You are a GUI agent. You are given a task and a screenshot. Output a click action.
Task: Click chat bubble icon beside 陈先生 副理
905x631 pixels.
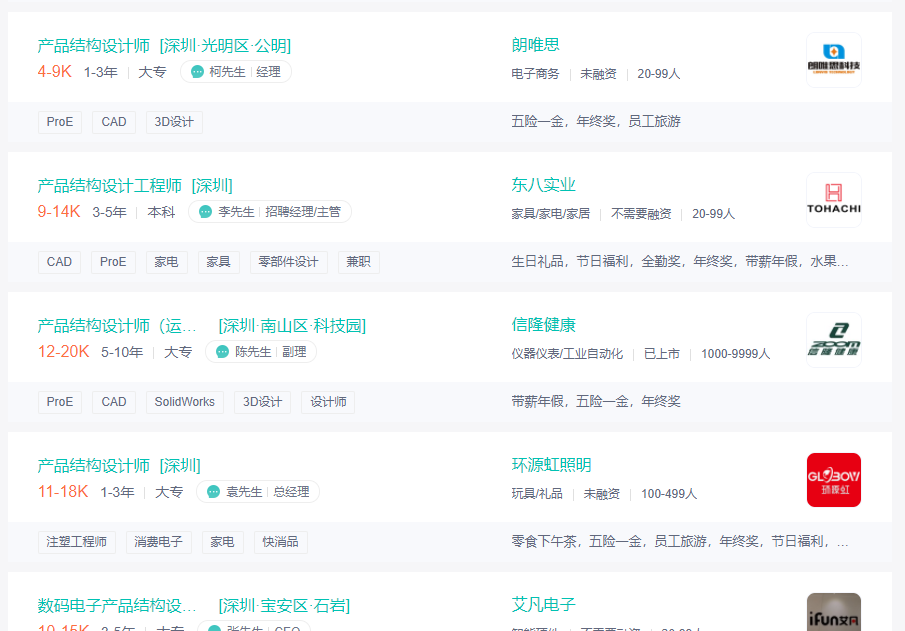(222, 352)
